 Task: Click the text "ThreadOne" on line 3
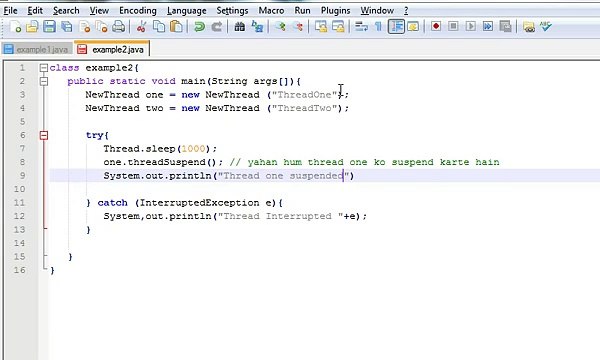click(304, 94)
